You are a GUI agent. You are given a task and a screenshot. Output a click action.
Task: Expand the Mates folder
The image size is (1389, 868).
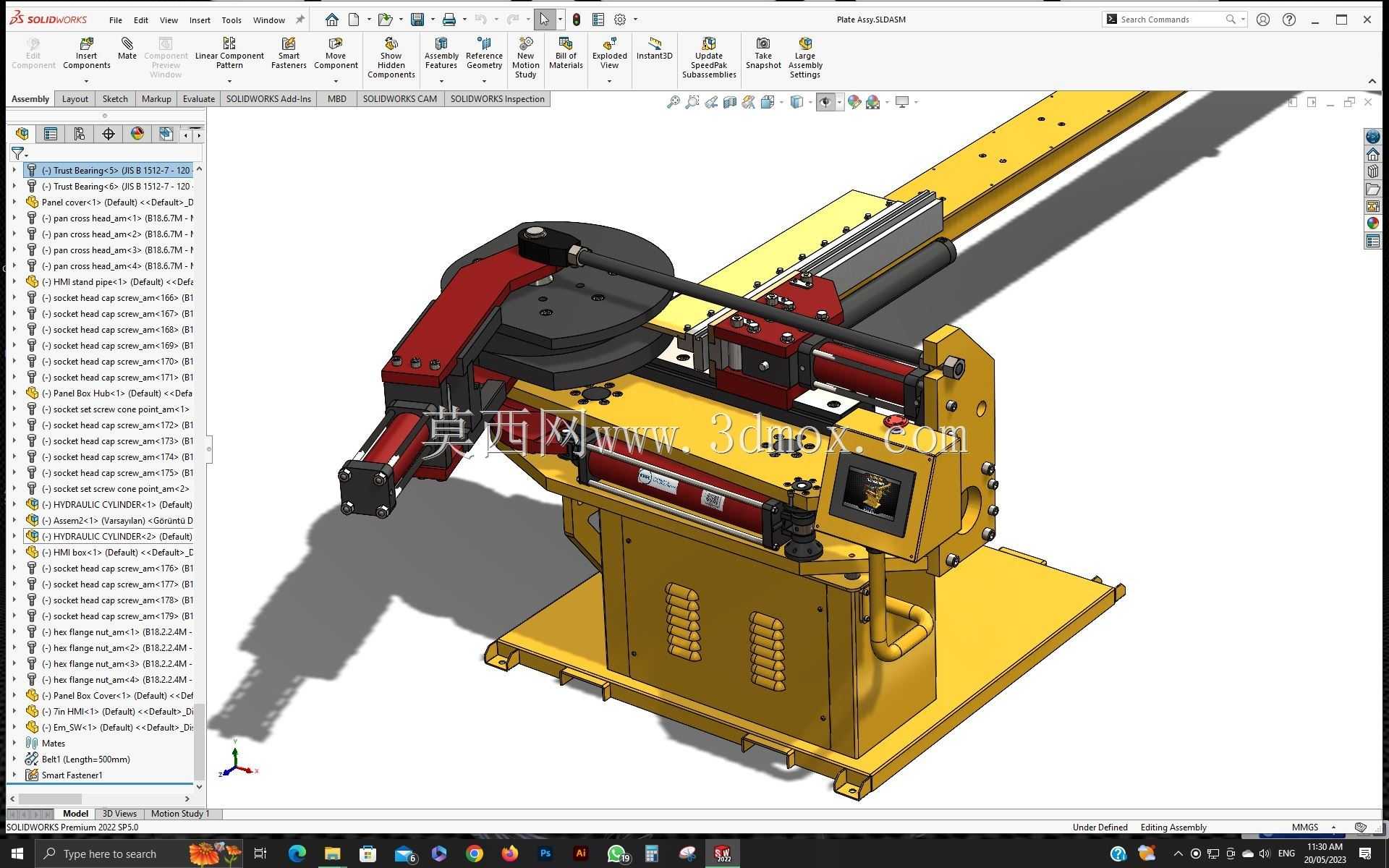coord(14,744)
